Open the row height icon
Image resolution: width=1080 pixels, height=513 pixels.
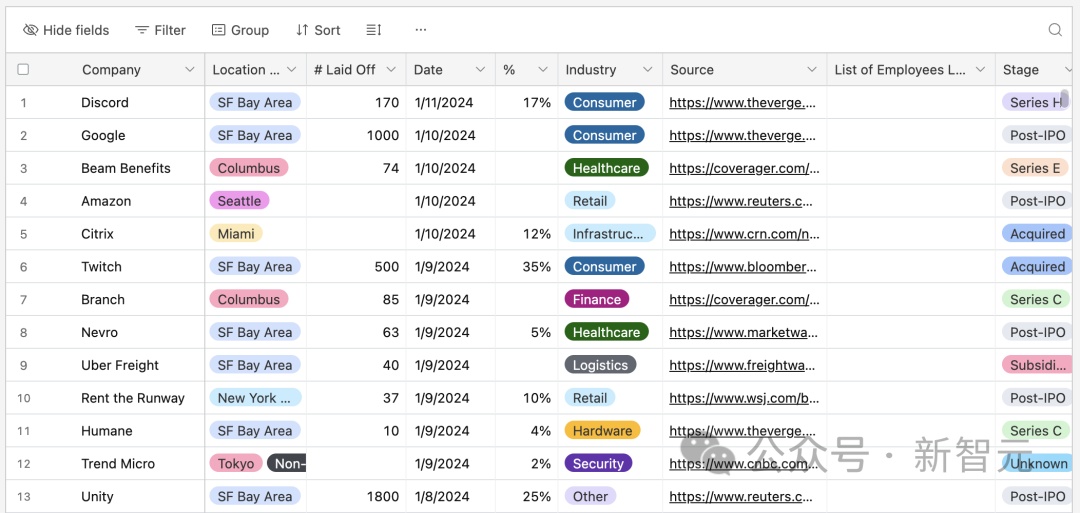(374, 30)
